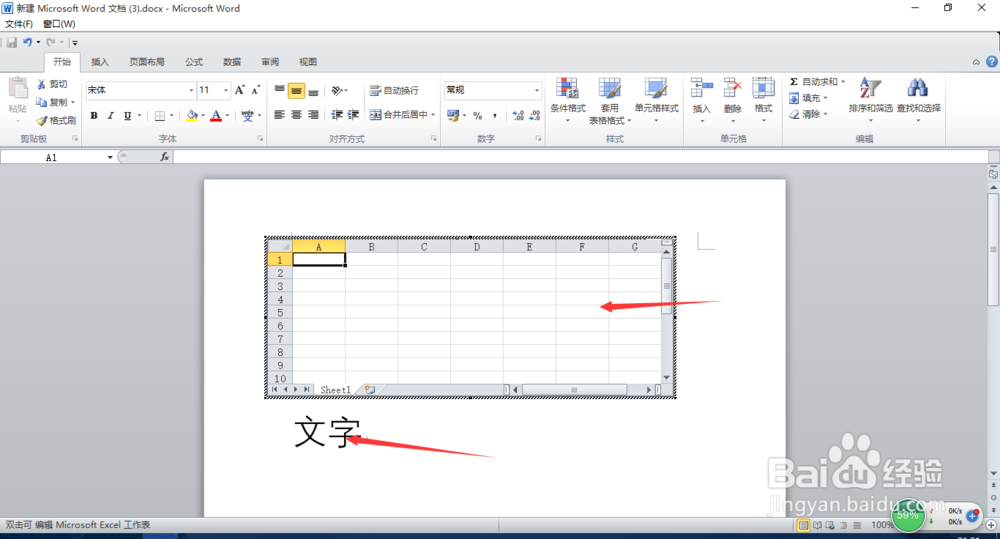Open the font size 11 dropdown
The width and height of the screenshot is (1000, 539).
[x=225, y=91]
